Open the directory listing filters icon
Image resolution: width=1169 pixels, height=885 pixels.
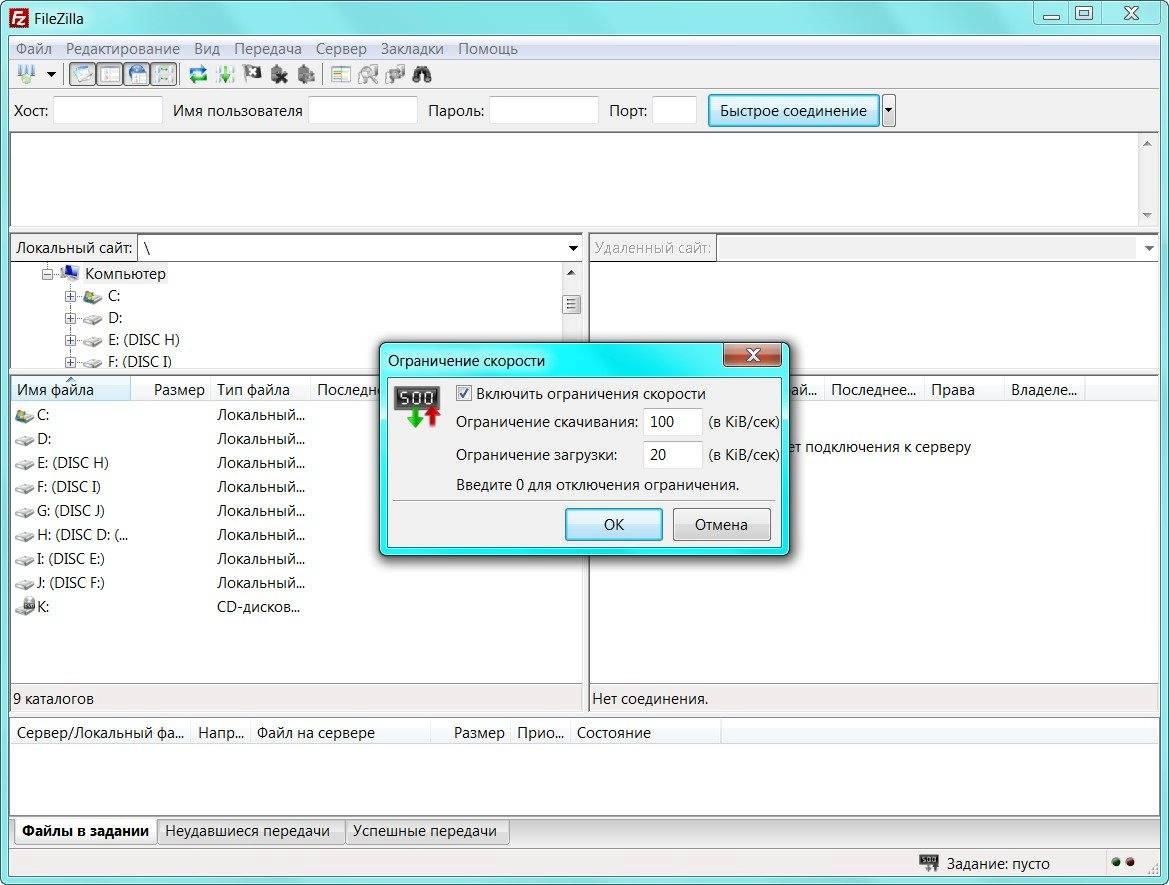341,74
